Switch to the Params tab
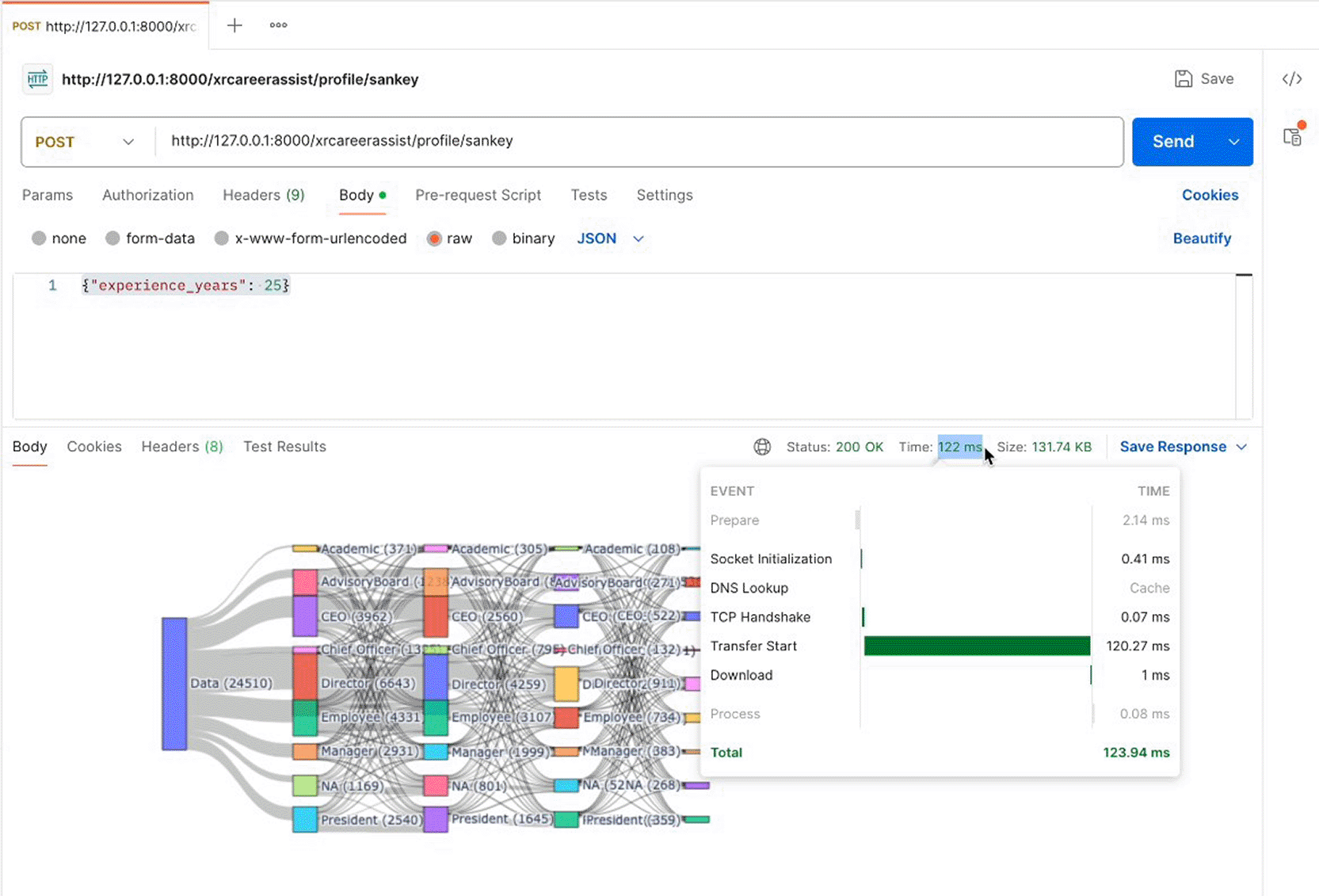Viewport: 1319px width, 896px height. [x=48, y=195]
